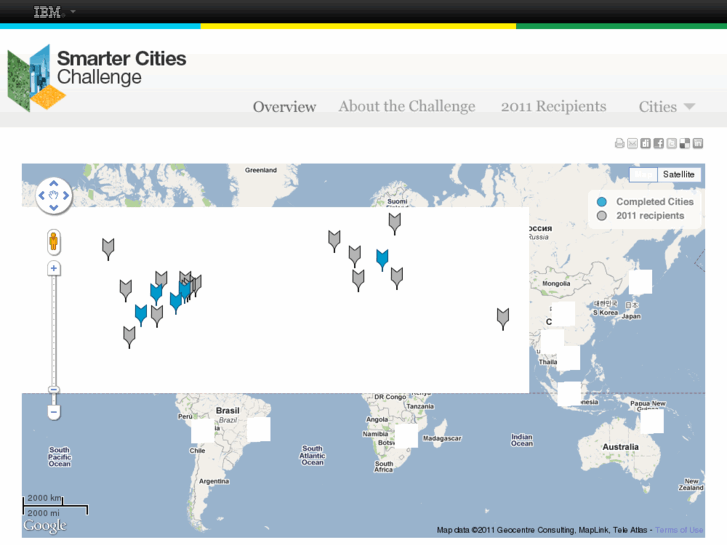727x545 pixels.
Task: Share the page on Facebook
Action: [x=658, y=143]
